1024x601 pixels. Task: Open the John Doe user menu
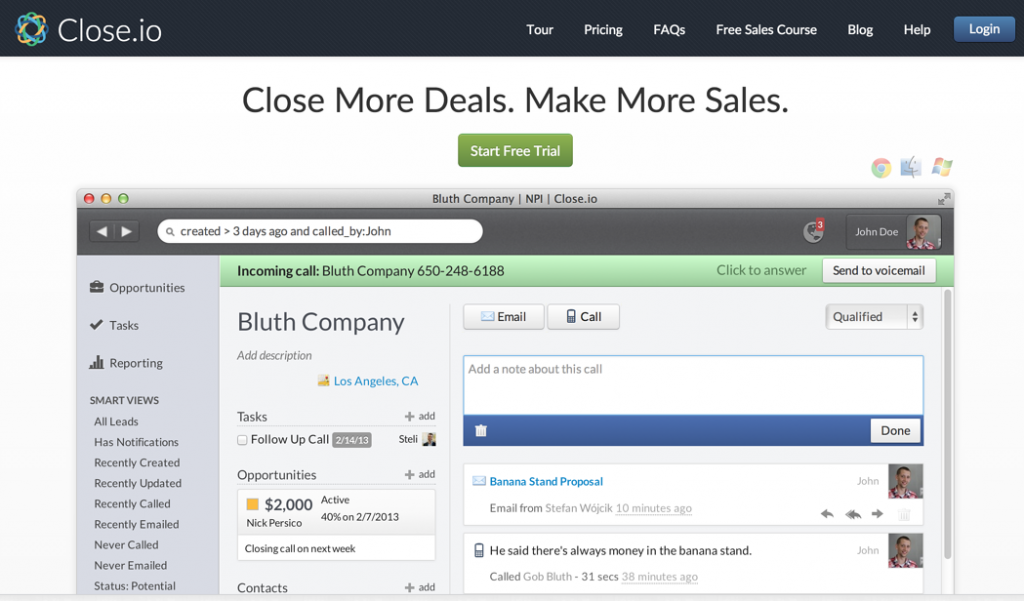[x=893, y=232]
